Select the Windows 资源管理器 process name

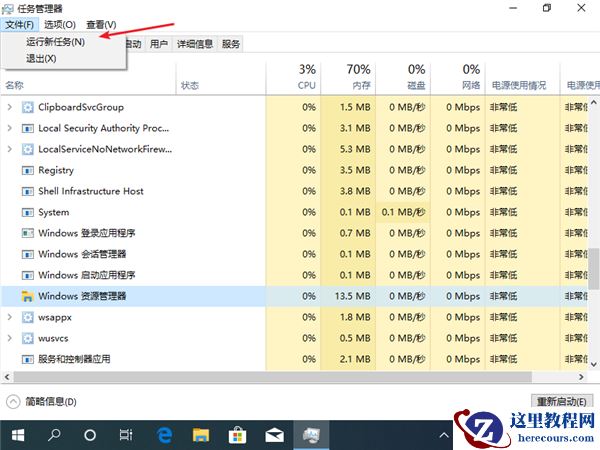click(82, 296)
